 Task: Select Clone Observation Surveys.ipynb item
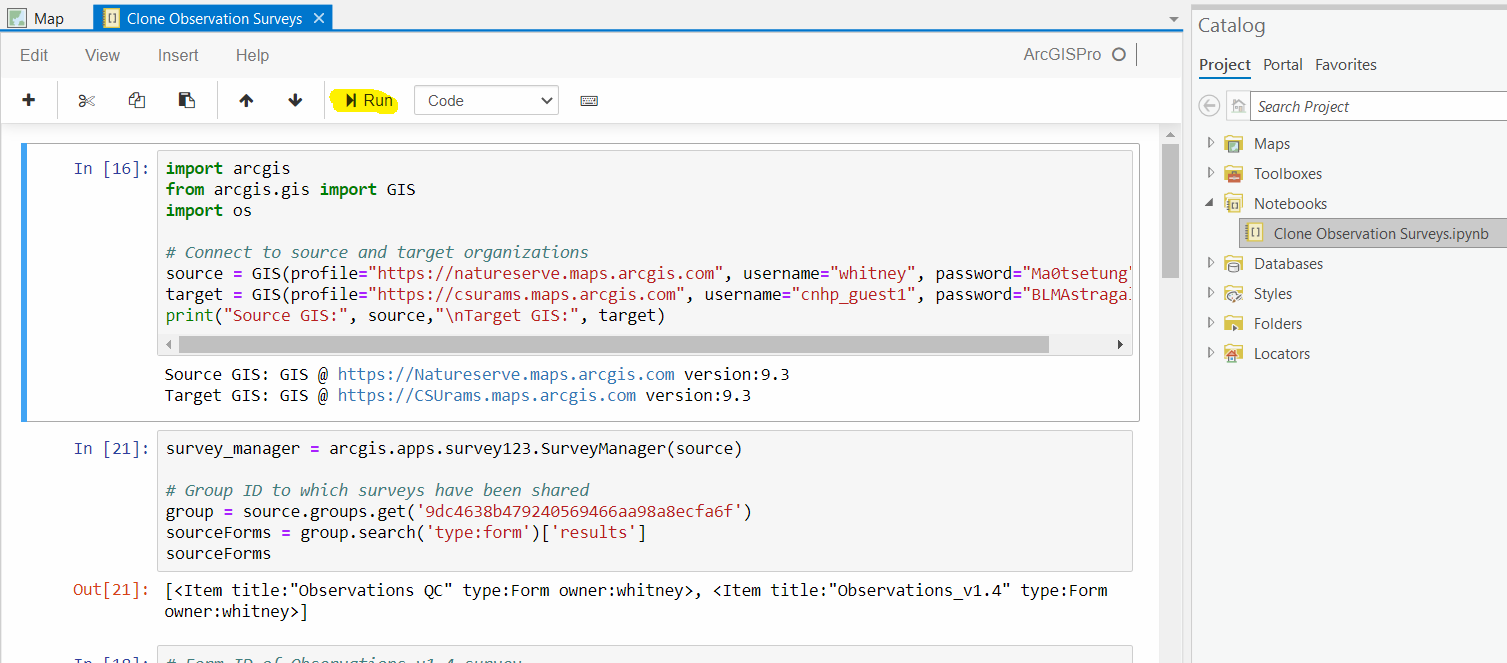click(1372, 233)
